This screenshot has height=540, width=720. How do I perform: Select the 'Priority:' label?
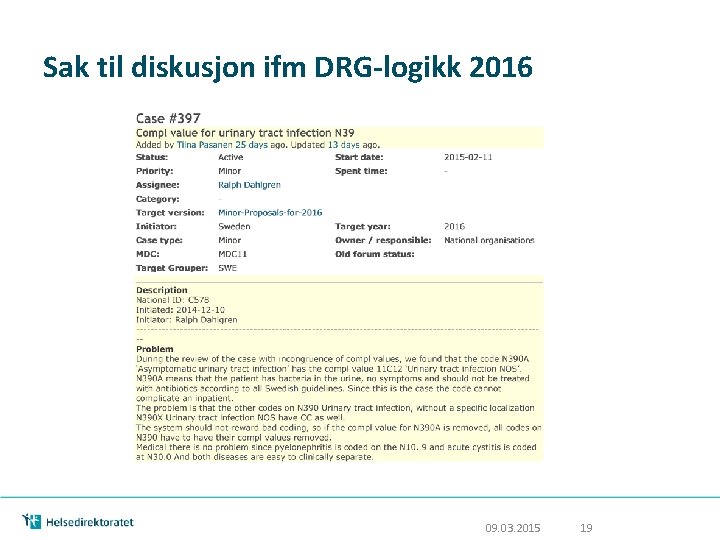click(154, 171)
